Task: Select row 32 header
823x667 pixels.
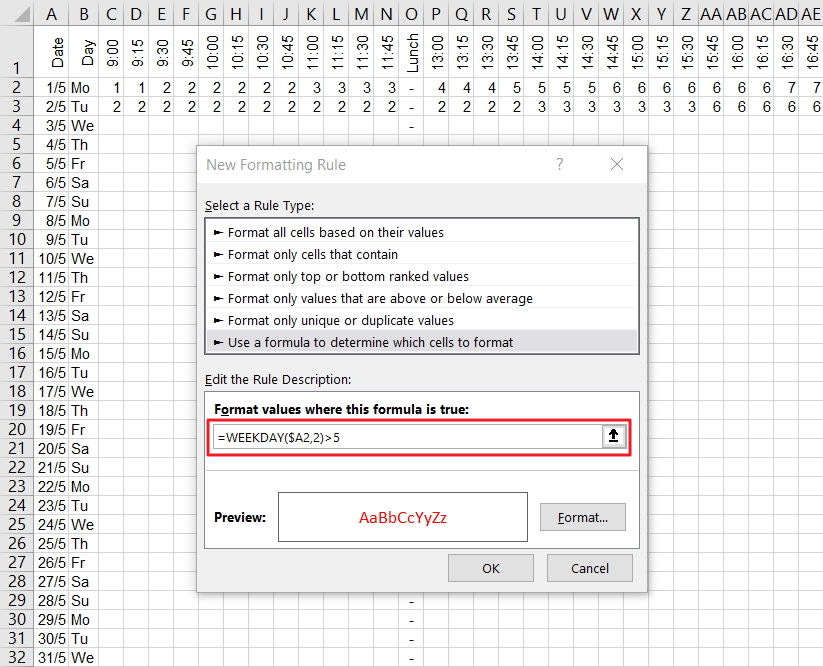Action: coord(17,657)
